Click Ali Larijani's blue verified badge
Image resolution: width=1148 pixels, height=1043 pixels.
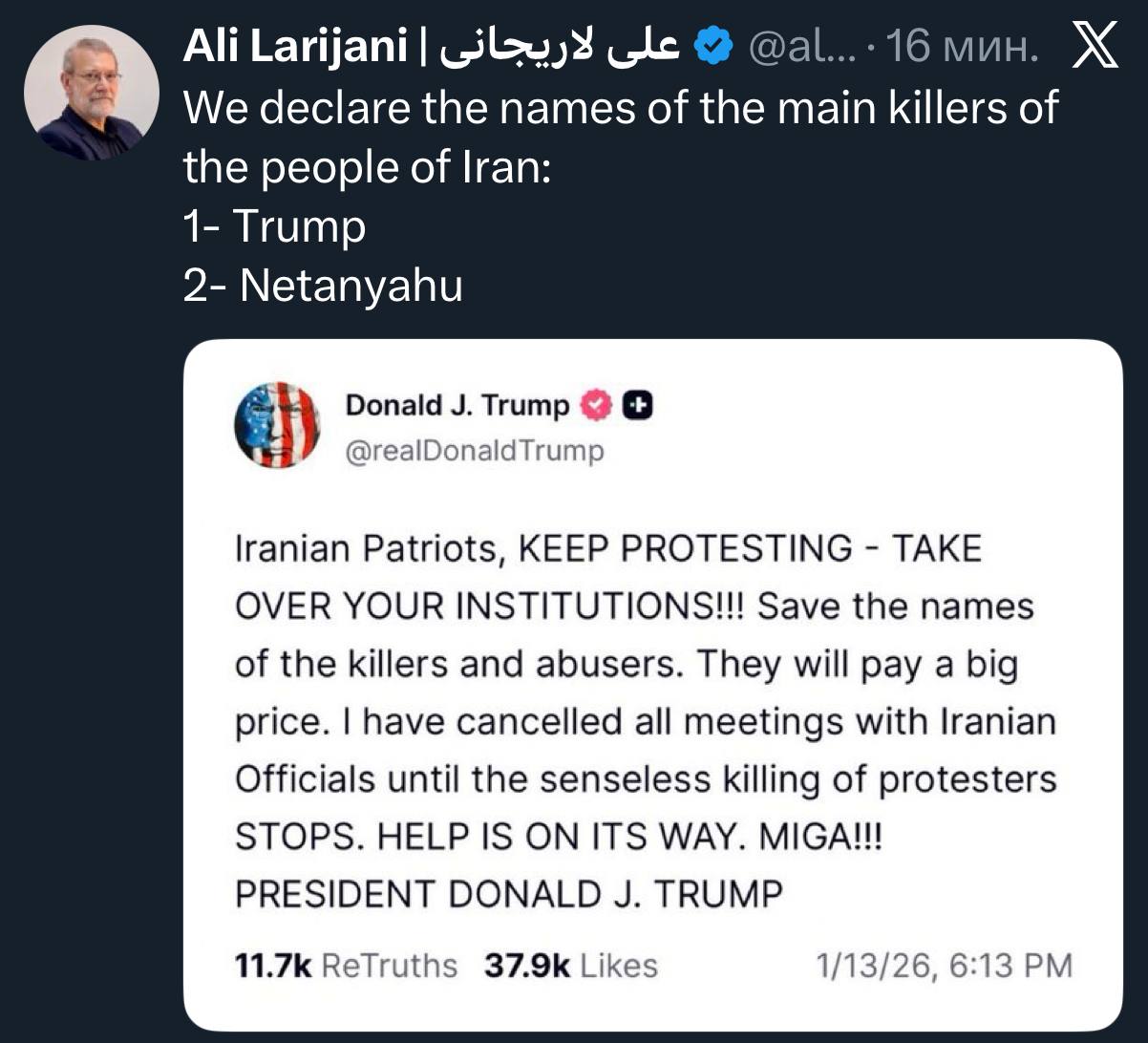click(713, 46)
